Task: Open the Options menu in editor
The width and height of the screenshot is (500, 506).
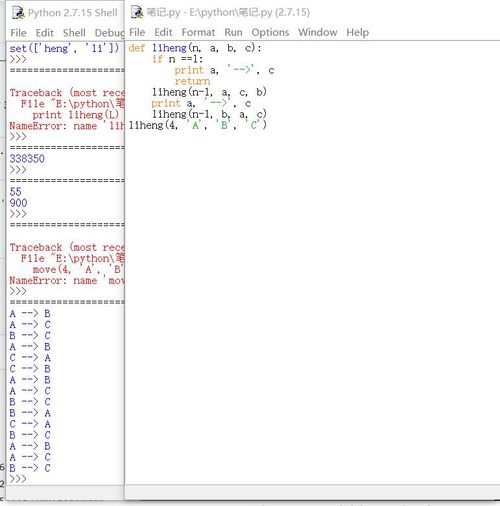Action: 270,32
